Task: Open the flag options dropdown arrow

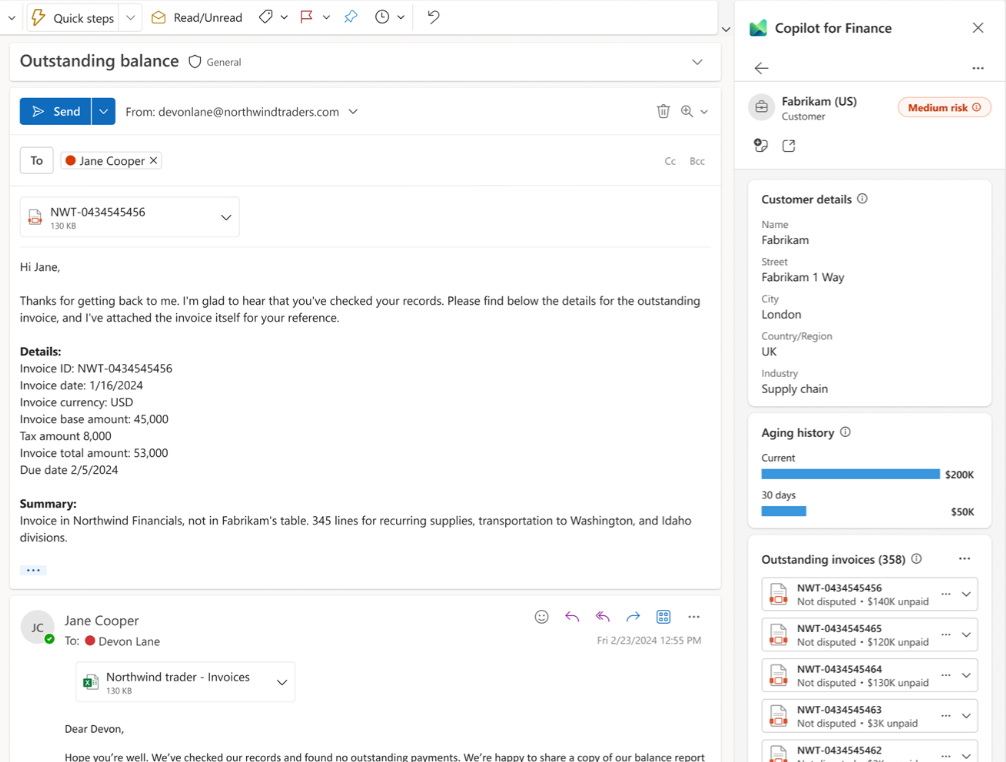Action: (x=326, y=17)
